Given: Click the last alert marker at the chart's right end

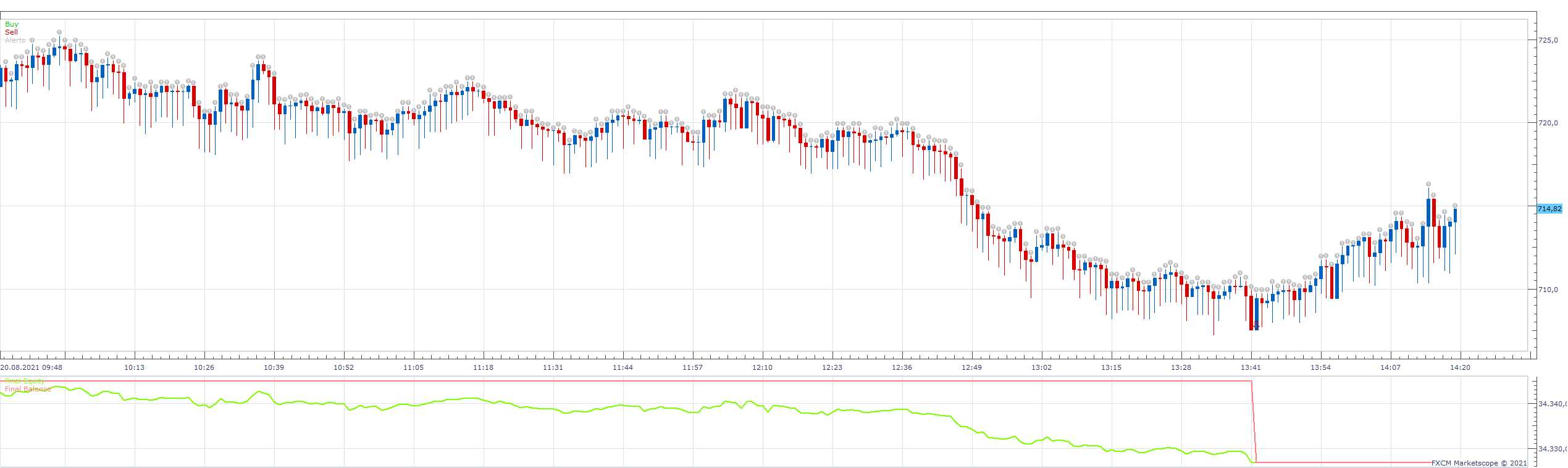Looking at the screenshot, I should 1456,206.
